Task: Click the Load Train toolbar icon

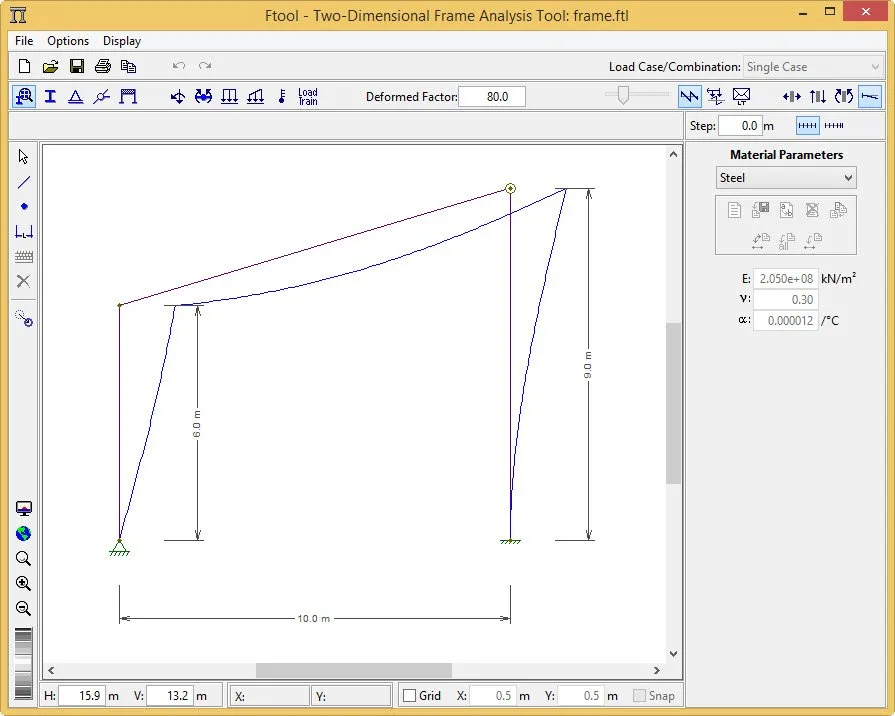Action: 308,96
